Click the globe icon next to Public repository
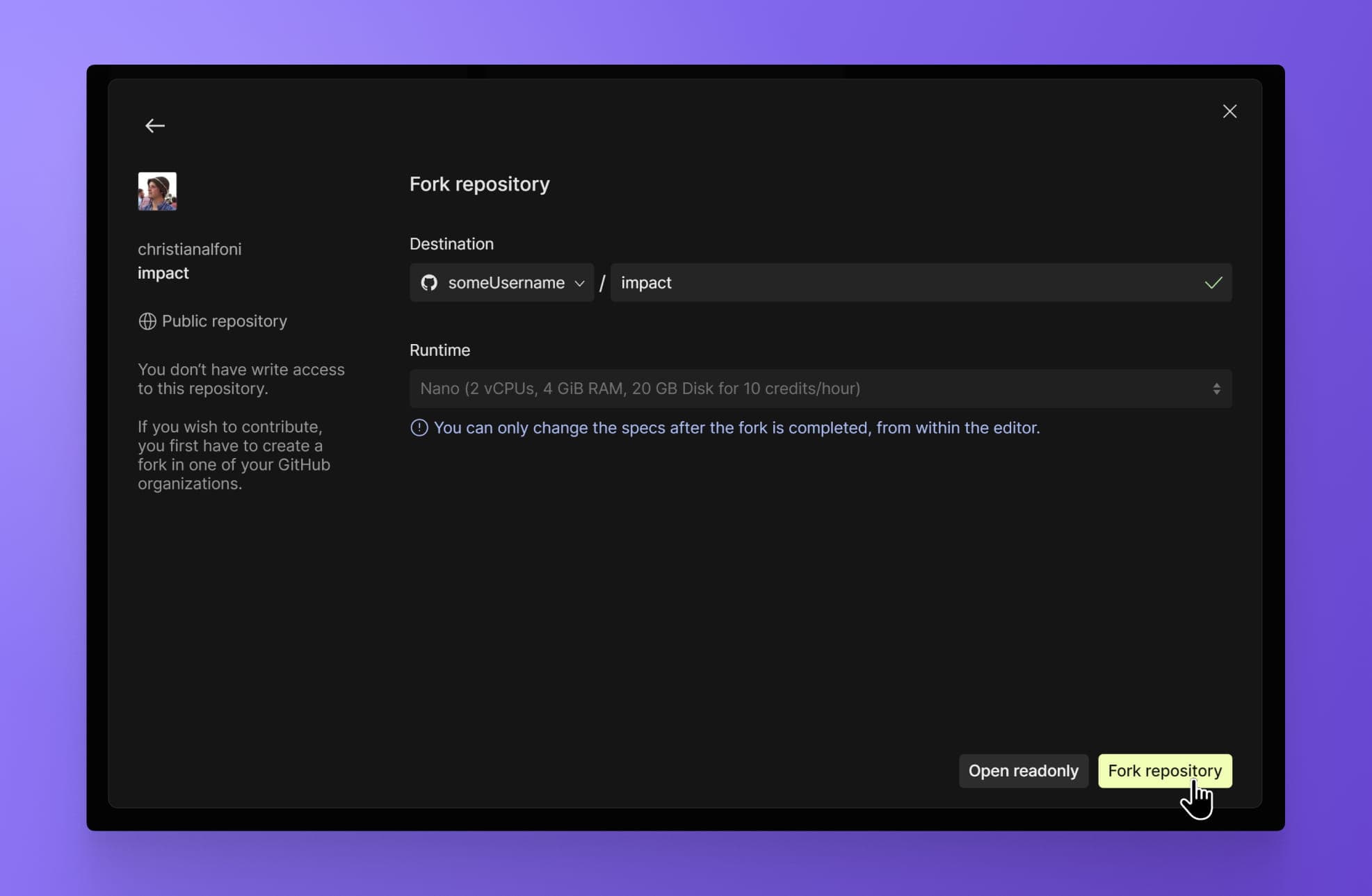Image resolution: width=1372 pixels, height=896 pixels. [x=147, y=321]
